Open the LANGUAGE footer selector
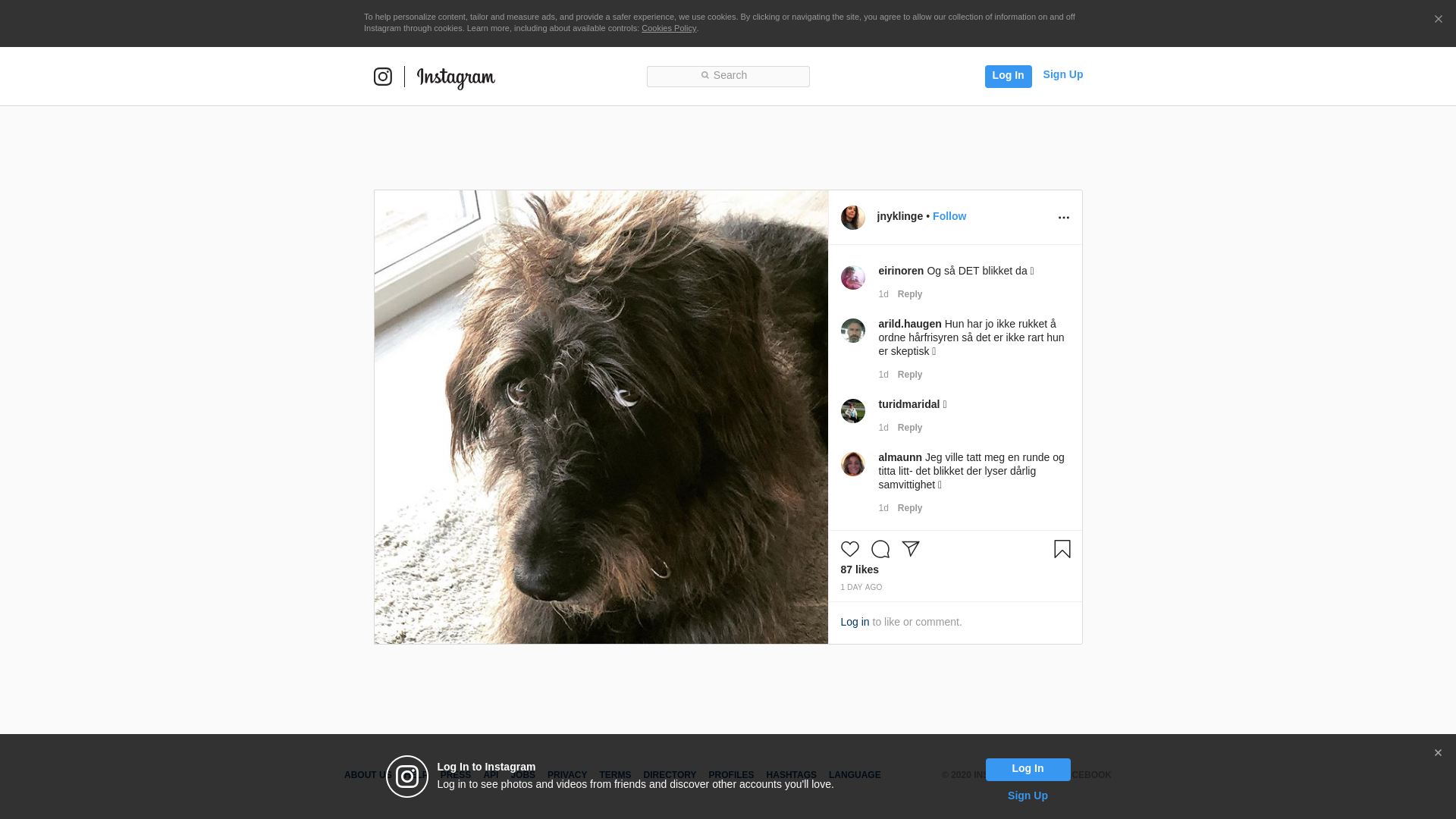 tap(855, 775)
